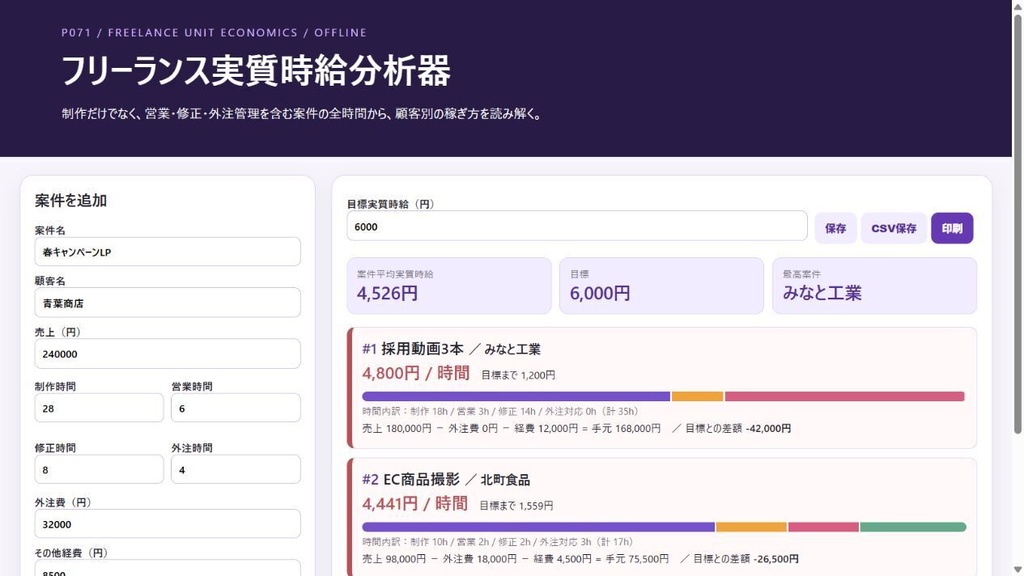Click the 案件平均実質時給 4,526円 summary card
This screenshot has width=1024, height=576.
(449, 285)
